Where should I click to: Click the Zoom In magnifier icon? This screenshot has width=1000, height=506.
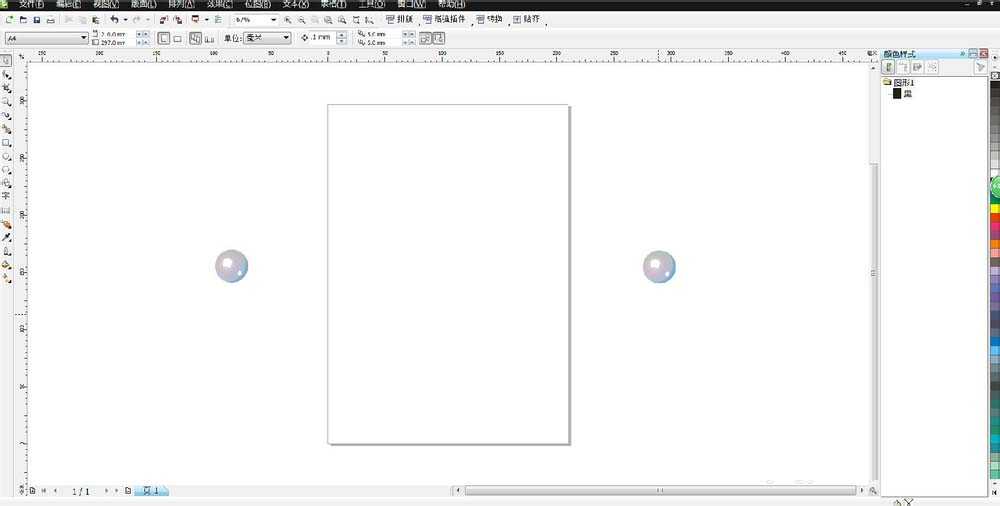pyautogui.click(x=288, y=20)
